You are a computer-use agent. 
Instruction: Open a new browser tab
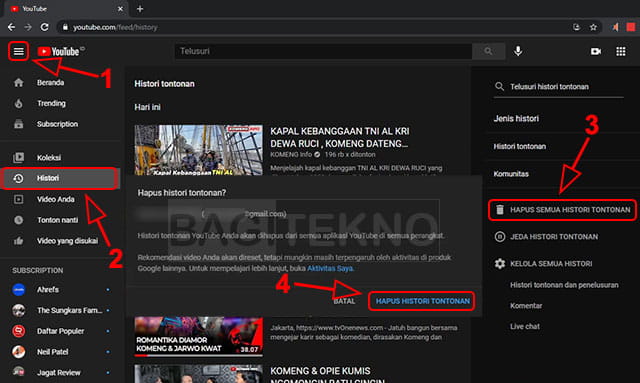[x=140, y=9]
